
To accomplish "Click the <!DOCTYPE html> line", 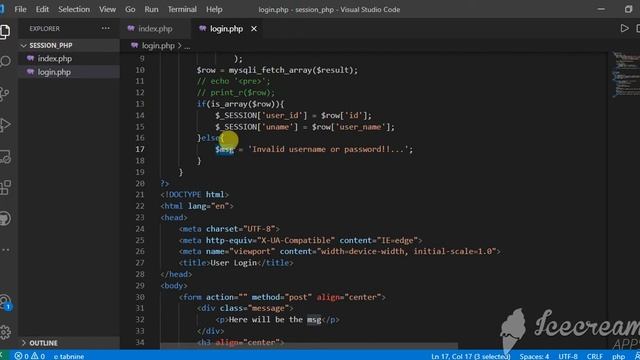I will click(195, 195).
